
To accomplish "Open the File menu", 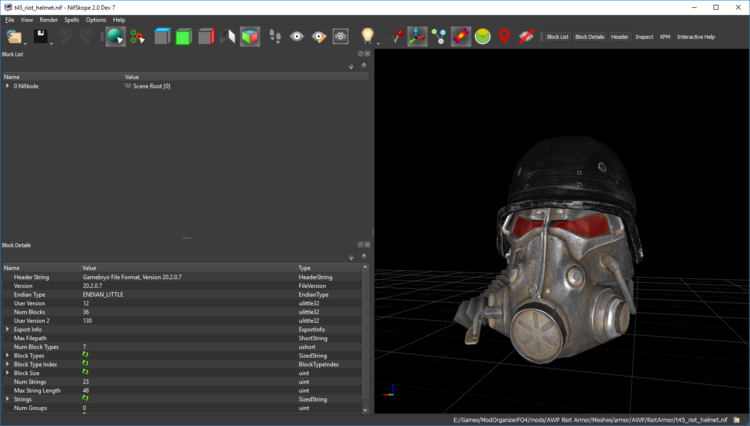I will (x=10, y=20).
